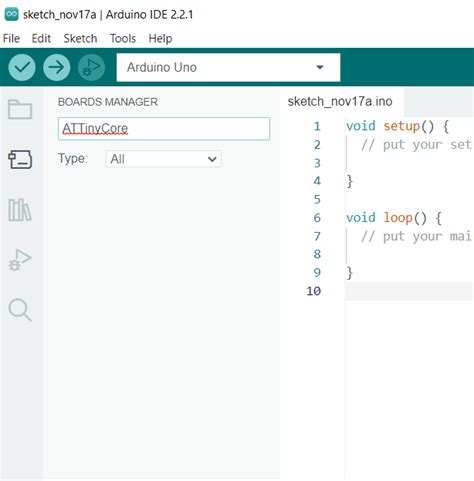
Task: Open the Edit menu
Action: (x=41, y=39)
